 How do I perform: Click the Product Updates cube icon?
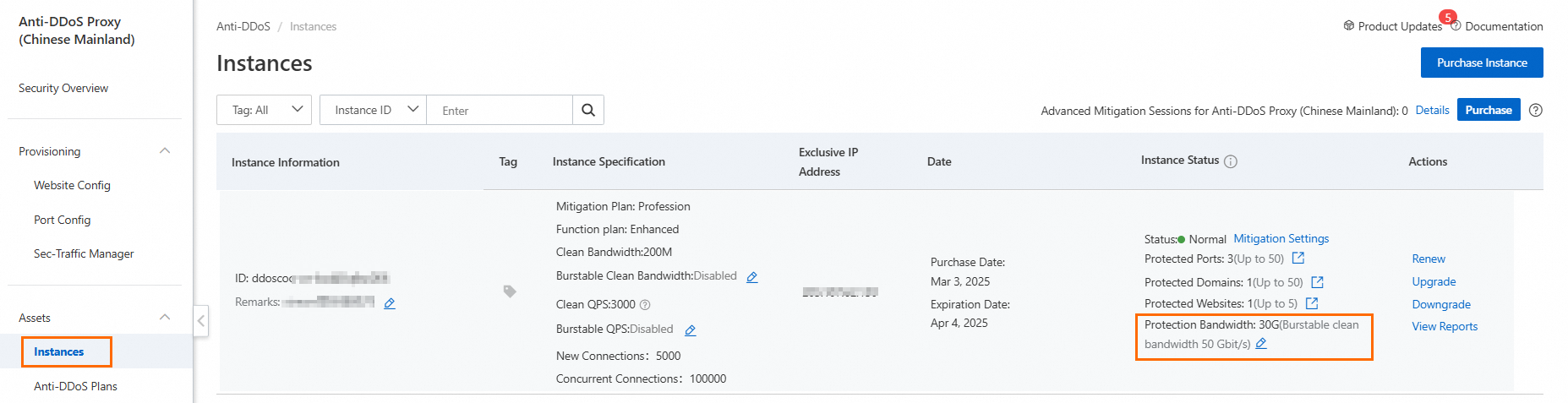pos(1349,25)
